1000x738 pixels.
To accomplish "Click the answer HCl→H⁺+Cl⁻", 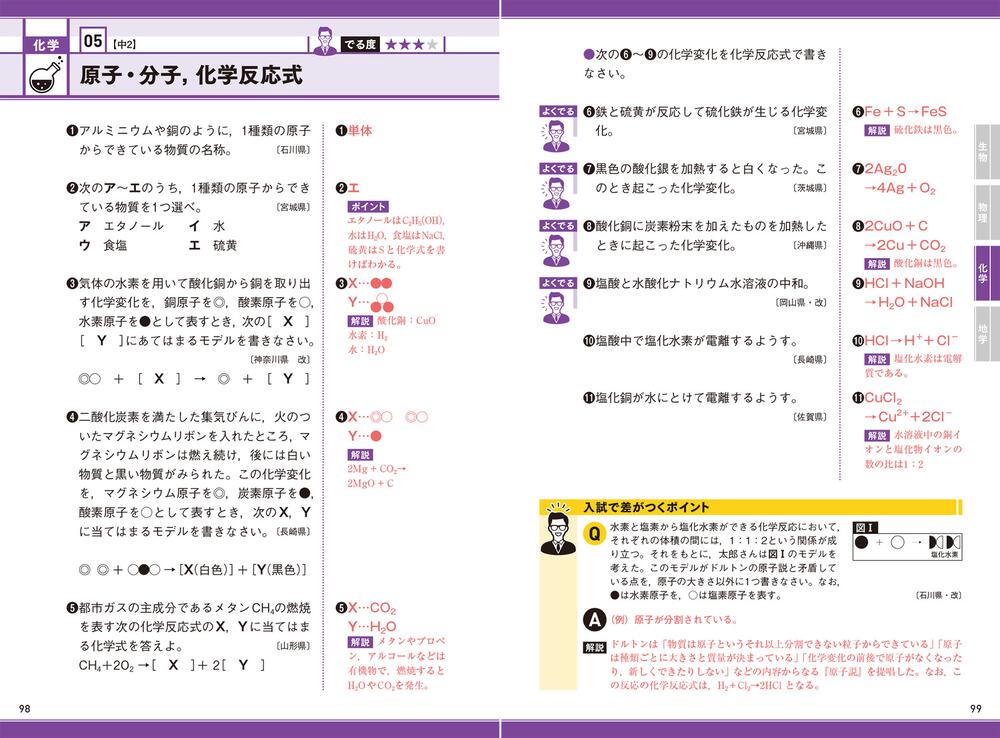I will point(911,341).
